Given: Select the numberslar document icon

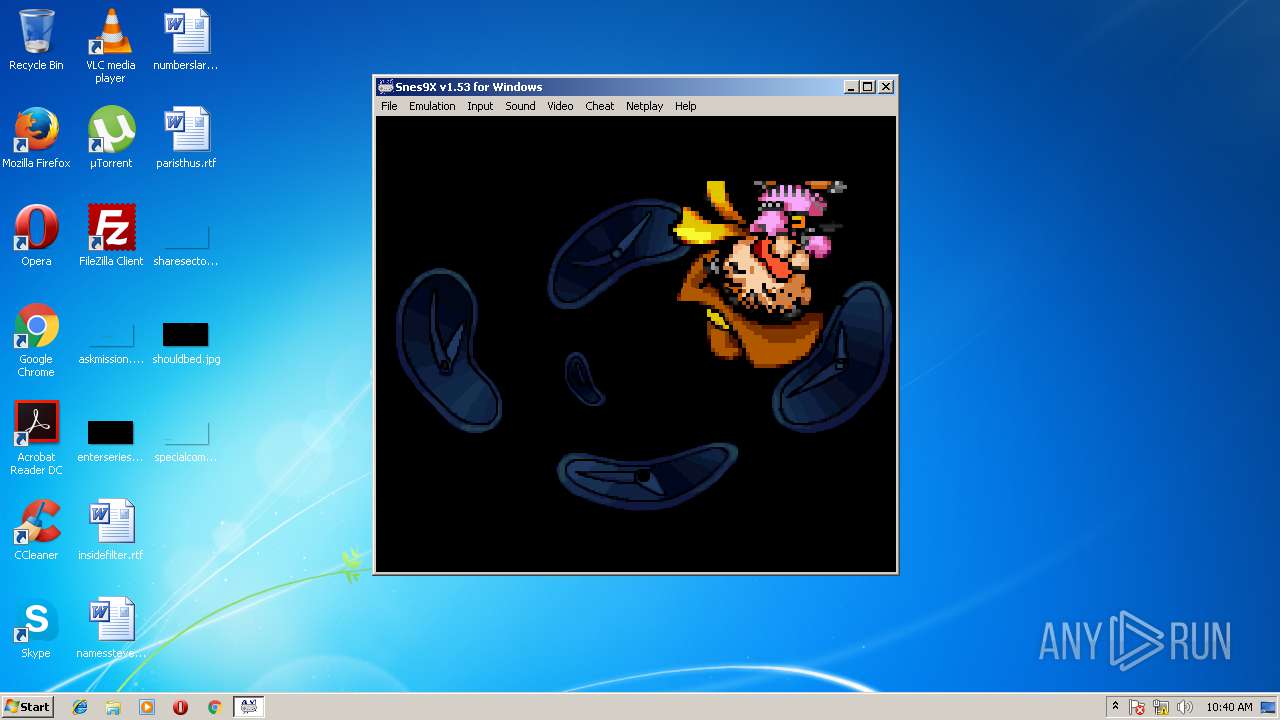Looking at the screenshot, I should (186, 40).
